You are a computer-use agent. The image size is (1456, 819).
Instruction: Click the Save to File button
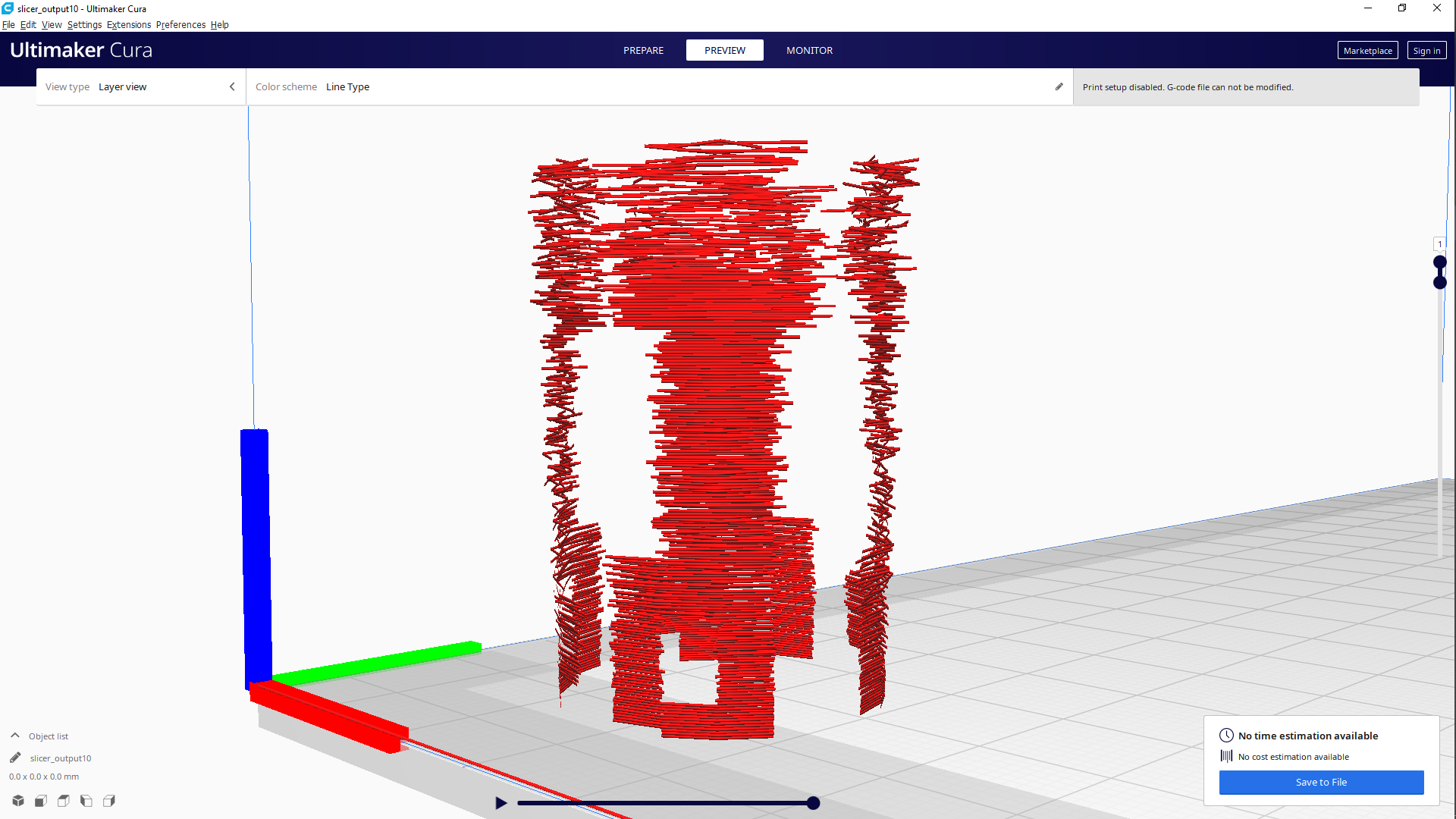click(x=1321, y=782)
